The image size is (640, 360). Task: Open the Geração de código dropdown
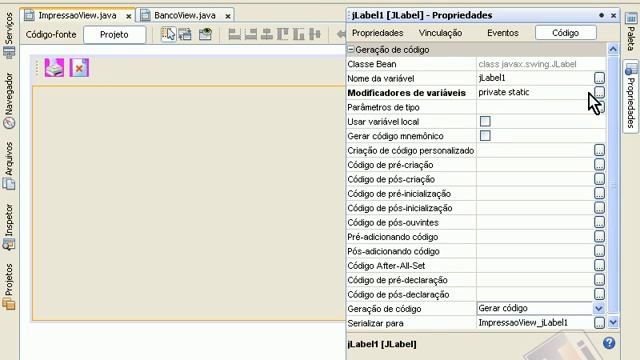[599, 309]
